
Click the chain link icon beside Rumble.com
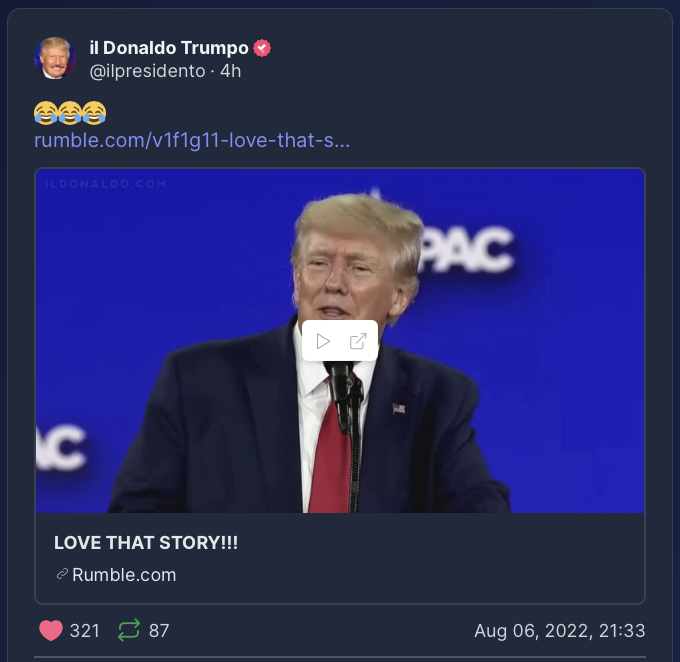62,574
